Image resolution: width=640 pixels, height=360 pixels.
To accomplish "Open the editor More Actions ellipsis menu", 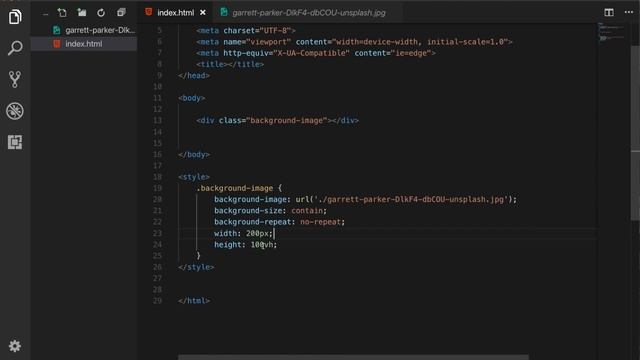I will (x=629, y=12).
